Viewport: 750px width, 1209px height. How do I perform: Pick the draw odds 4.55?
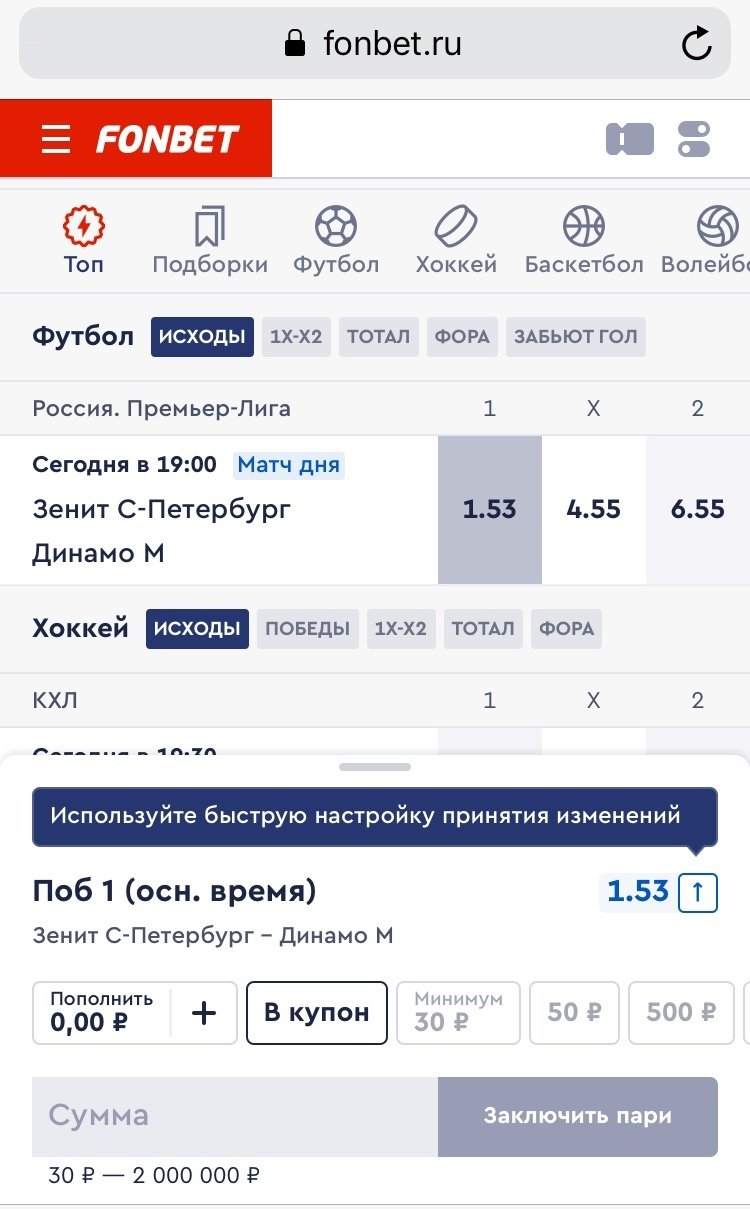click(x=593, y=509)
